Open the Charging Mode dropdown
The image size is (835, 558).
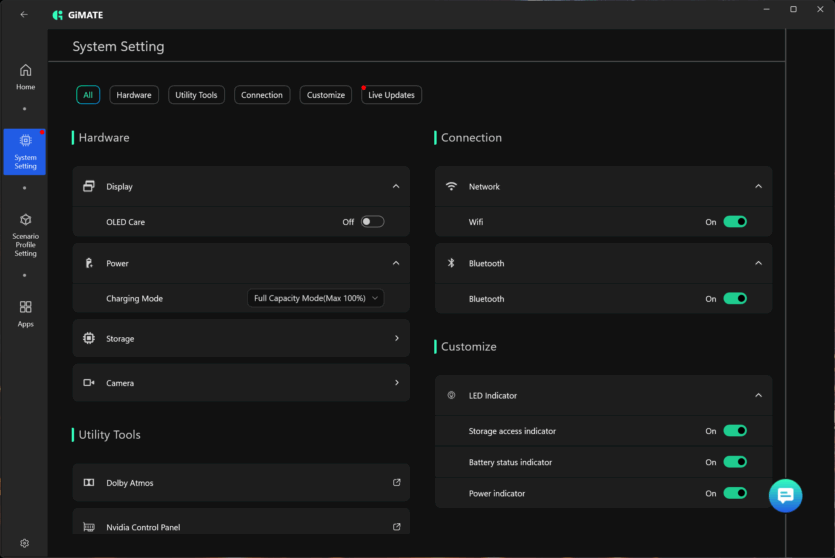pos(315,298)
